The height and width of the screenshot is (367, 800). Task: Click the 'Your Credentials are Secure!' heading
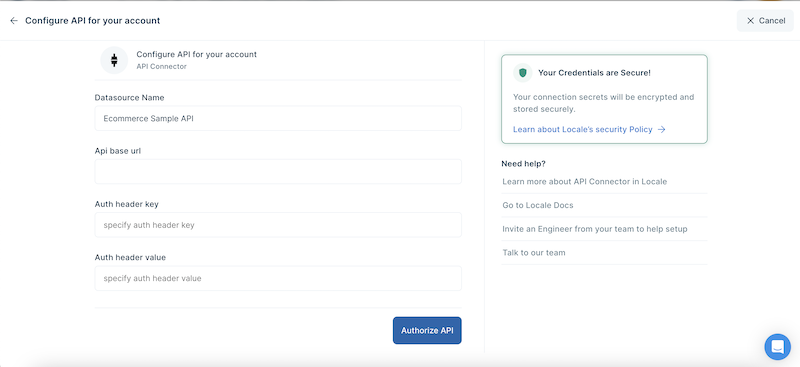tap(594, 73)
